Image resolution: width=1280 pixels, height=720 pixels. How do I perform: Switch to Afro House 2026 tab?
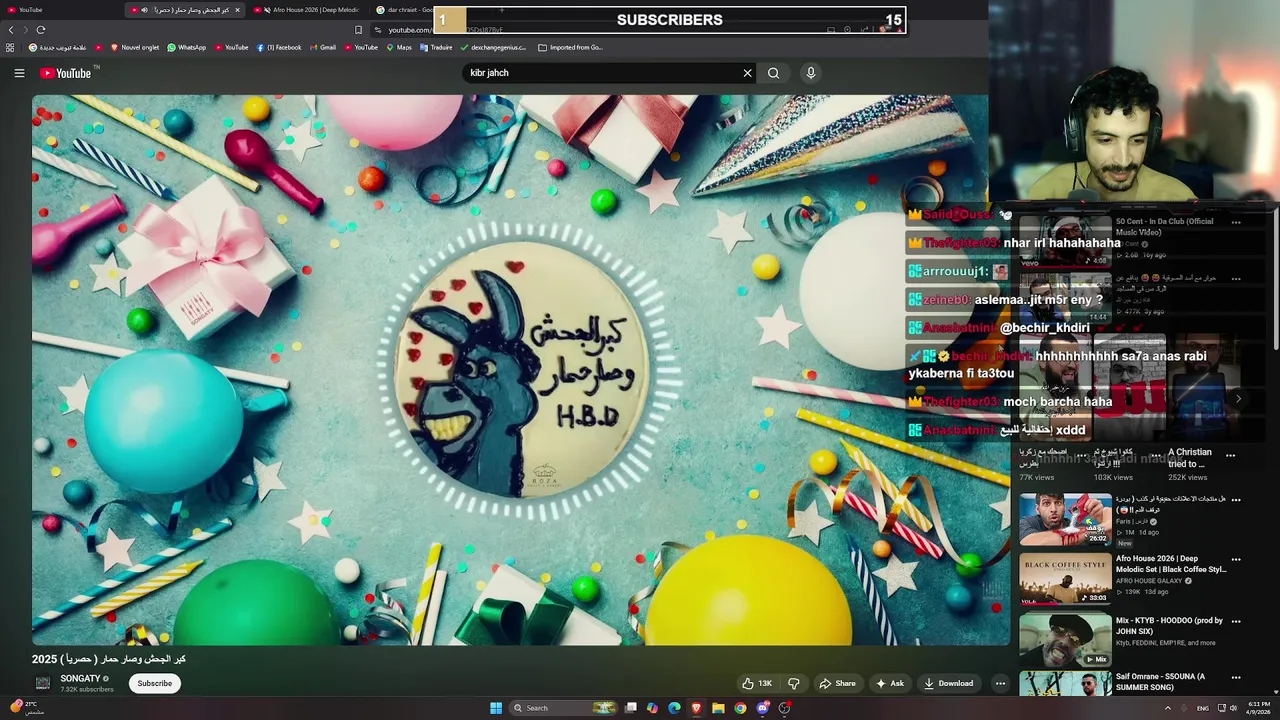pos(308,10)
